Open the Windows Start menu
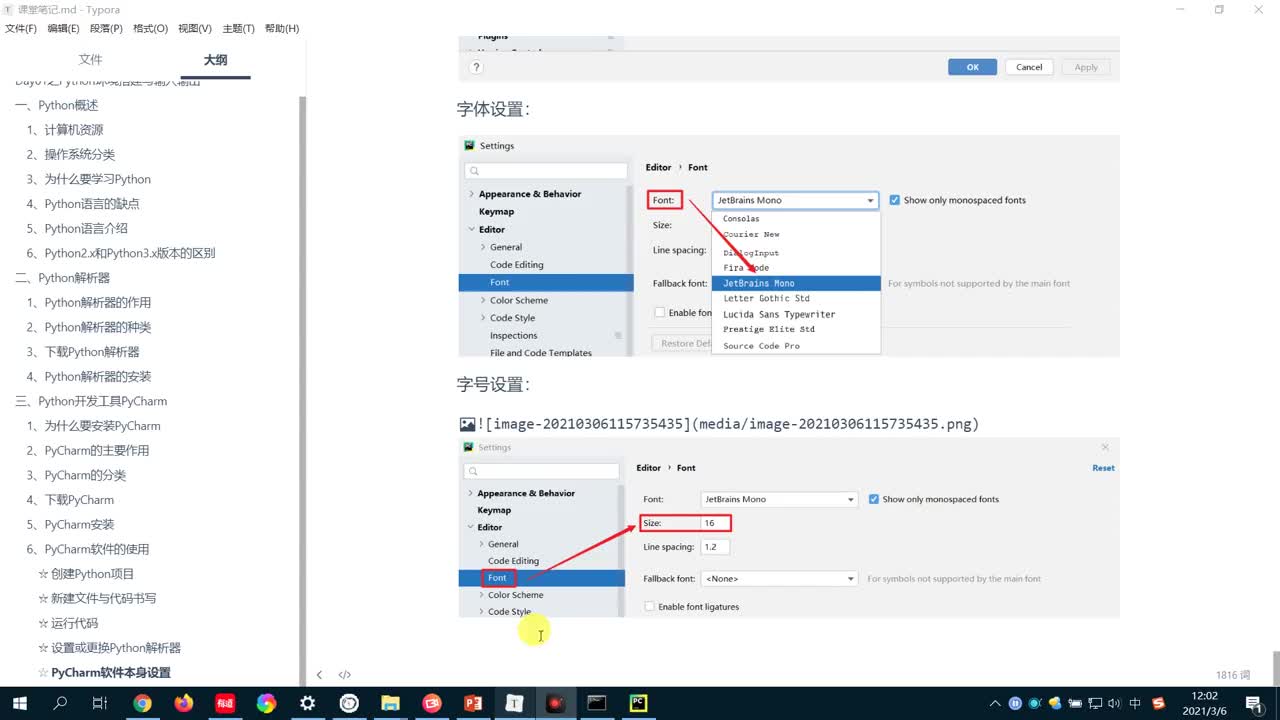1280x720 pixels. 19,703
